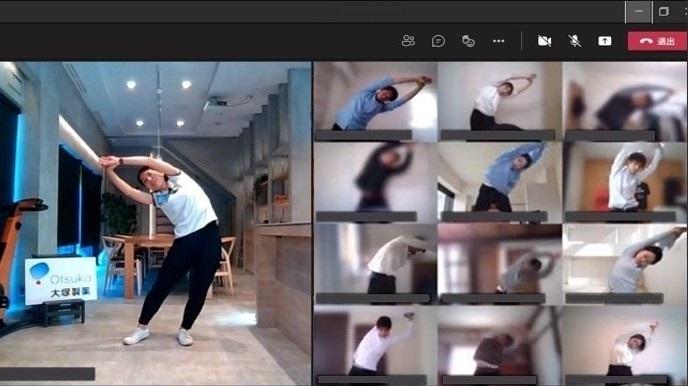Select top-left participant in blue shirt
The height and width of the screenshot is (386, 688).
point(376,101)
